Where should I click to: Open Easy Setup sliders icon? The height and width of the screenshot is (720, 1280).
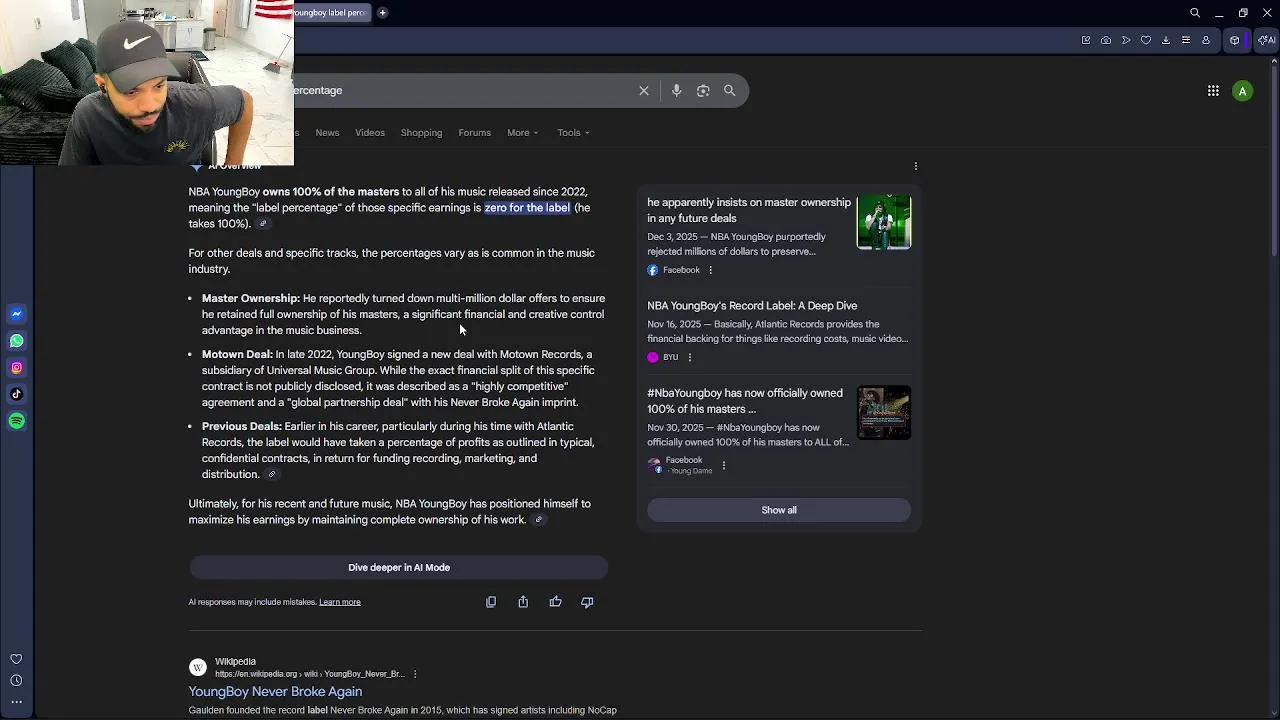point(1186,40)
